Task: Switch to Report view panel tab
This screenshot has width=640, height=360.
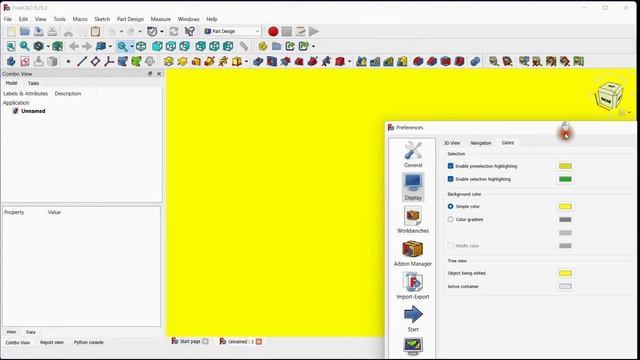Action: (x=52, y=342)
